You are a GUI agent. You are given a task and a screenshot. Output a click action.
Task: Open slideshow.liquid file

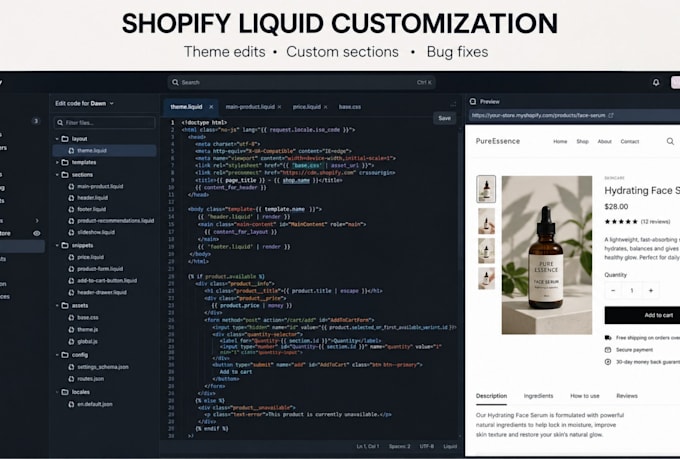[96, 233]
